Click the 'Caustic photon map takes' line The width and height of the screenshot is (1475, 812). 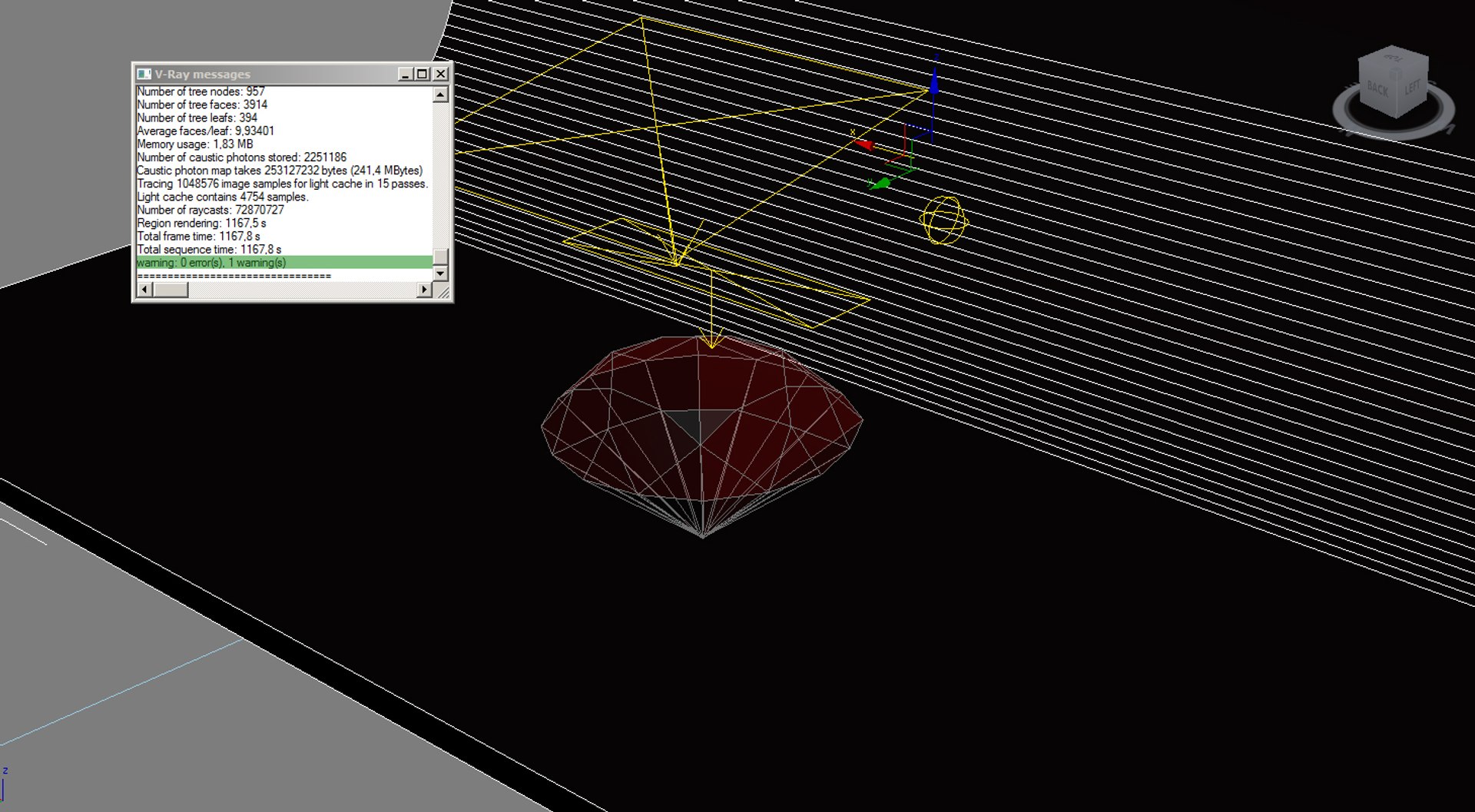[280, 171]
